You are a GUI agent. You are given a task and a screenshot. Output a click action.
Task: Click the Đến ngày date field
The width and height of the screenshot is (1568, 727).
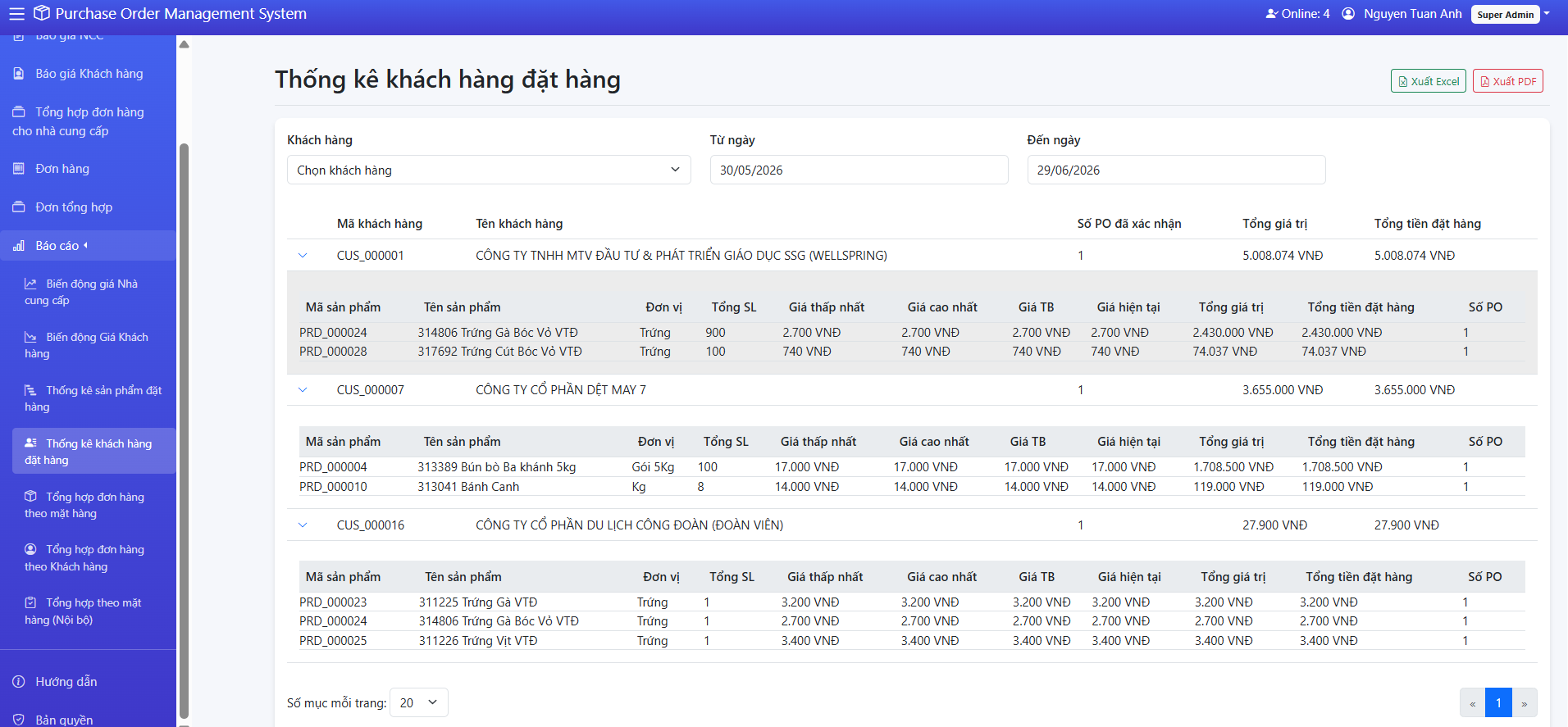1176,170
